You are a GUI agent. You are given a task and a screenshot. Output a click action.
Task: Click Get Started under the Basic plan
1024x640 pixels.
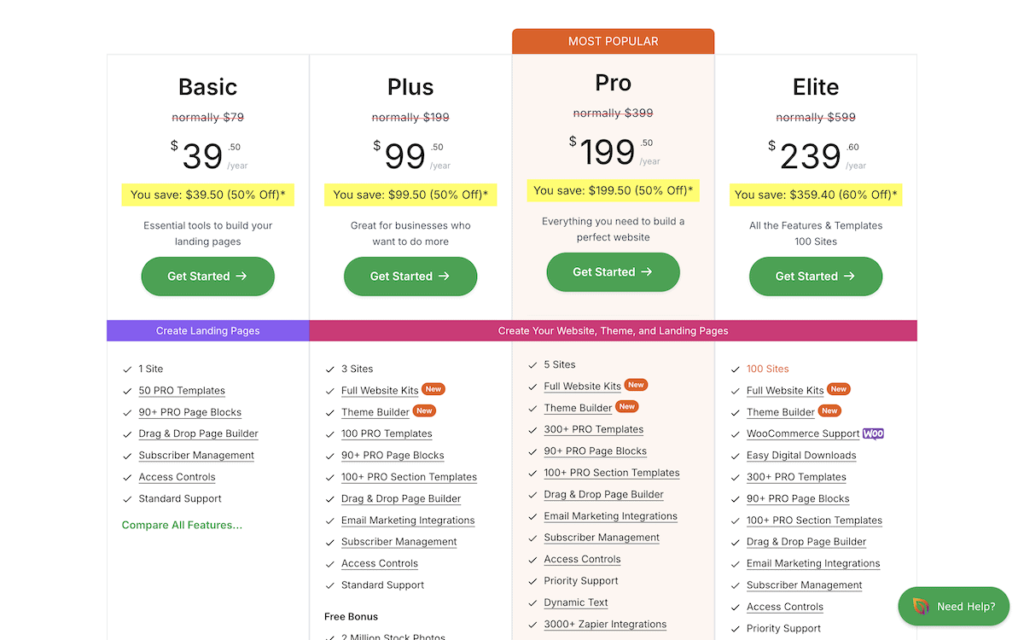pos(207,276)
